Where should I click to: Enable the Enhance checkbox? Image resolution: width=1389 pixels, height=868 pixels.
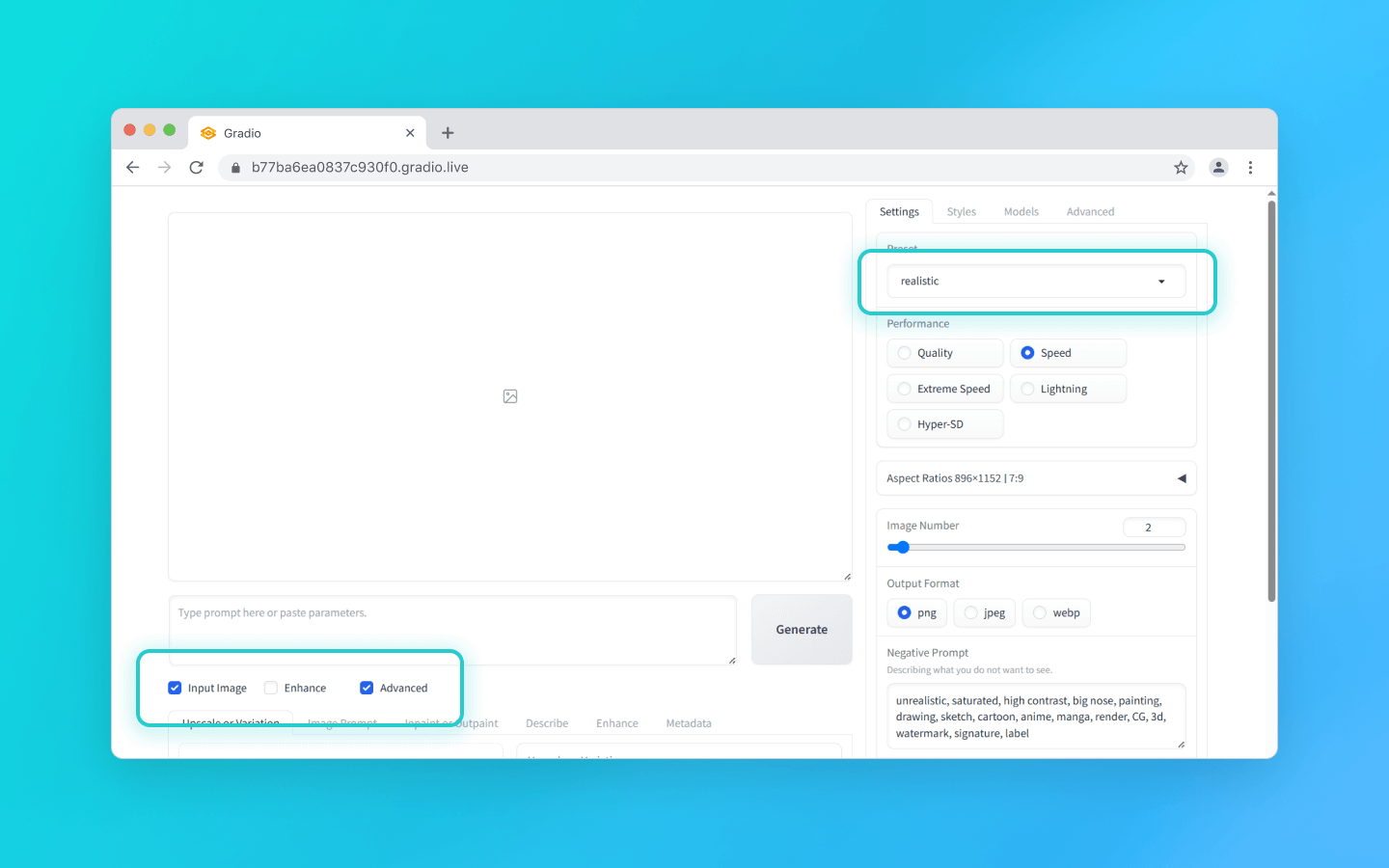271,688
